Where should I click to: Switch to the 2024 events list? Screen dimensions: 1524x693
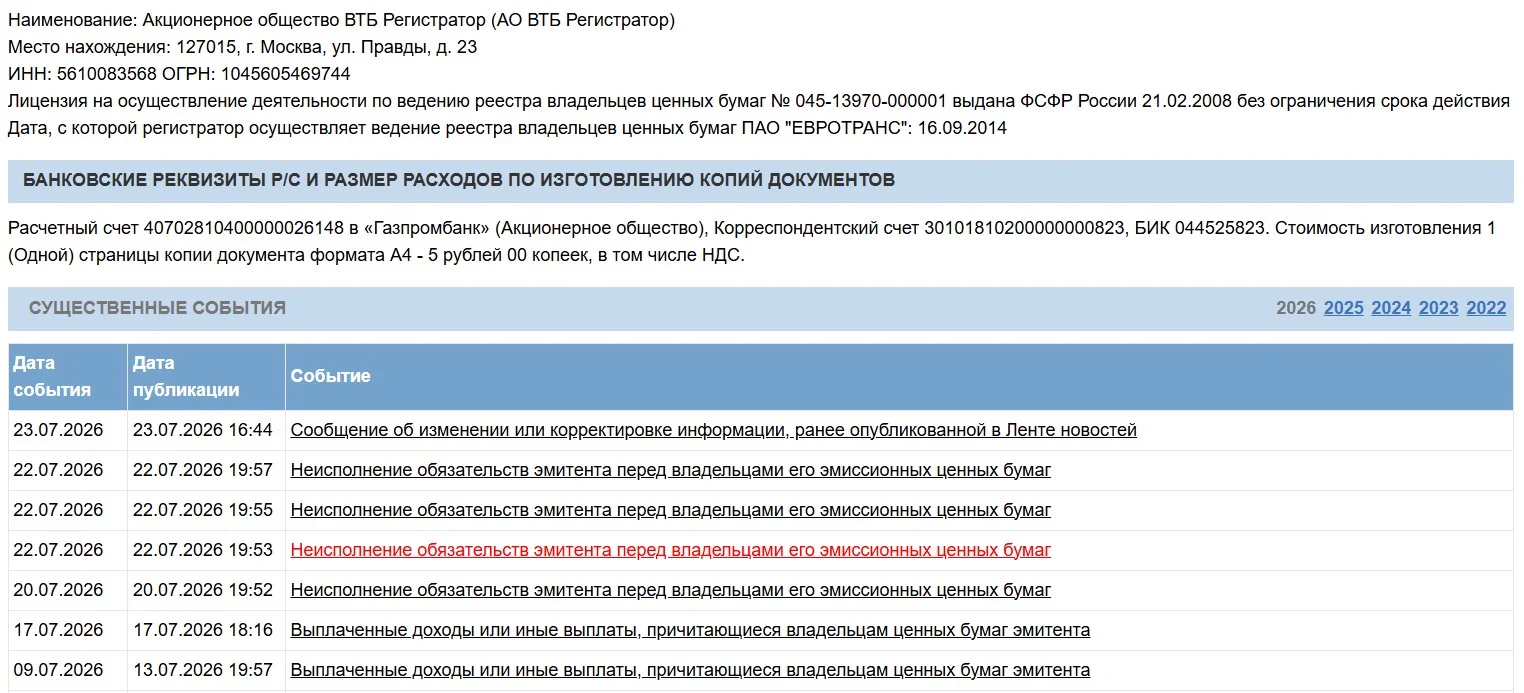tap(1391, 308)
